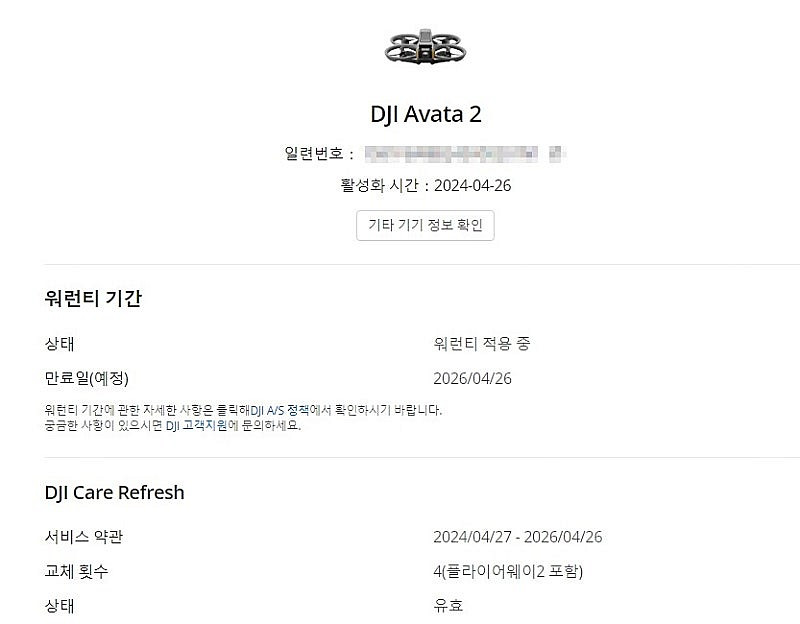Click the service period 2024/04/27 - 2026/04/26
Screen dimensions: 800x624
[x=518, y=536]
